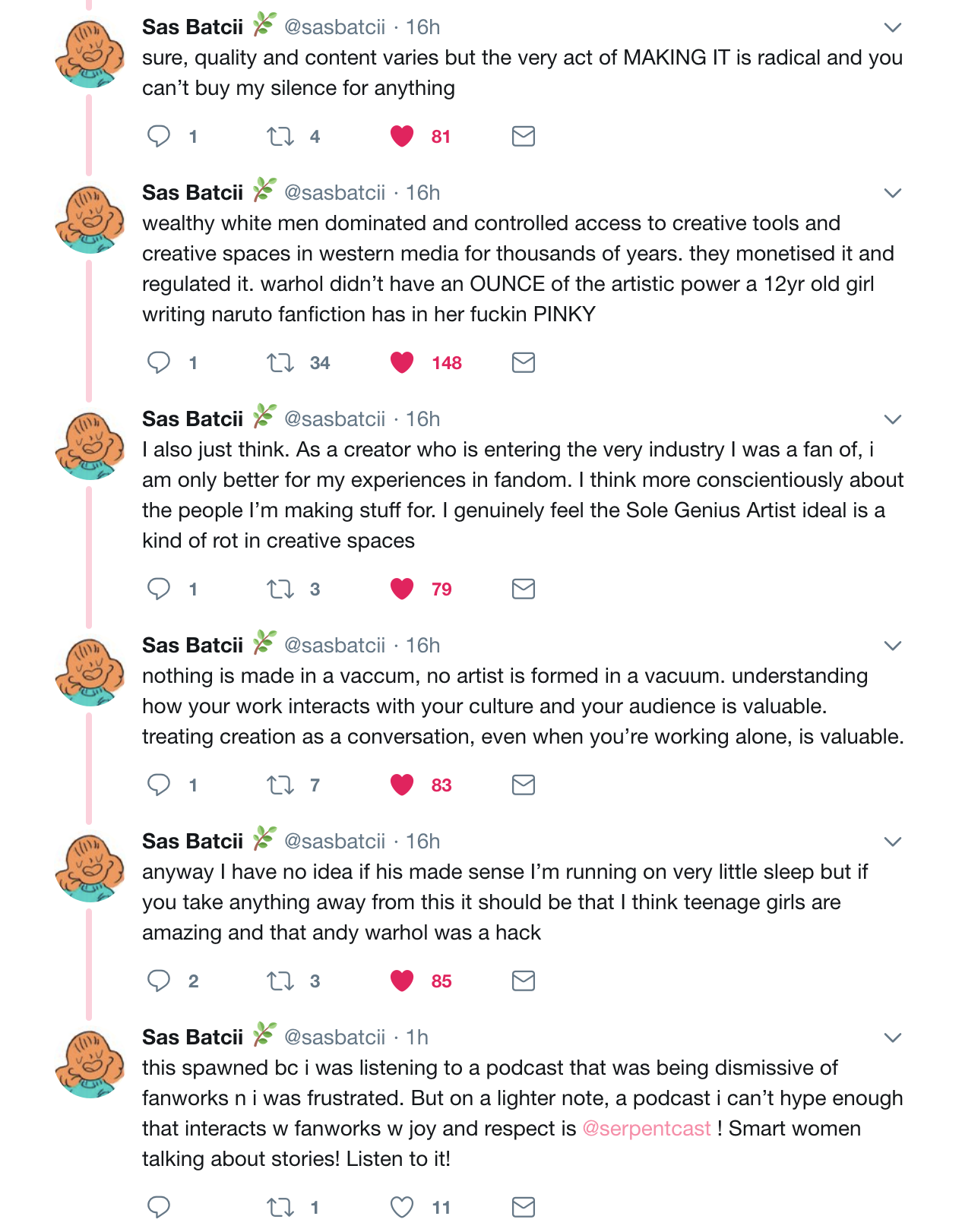This screenshot has height=1232, width=962.
Task: Retweet the tweet mentioning @serpentcast
Action: pos(280,1207)
